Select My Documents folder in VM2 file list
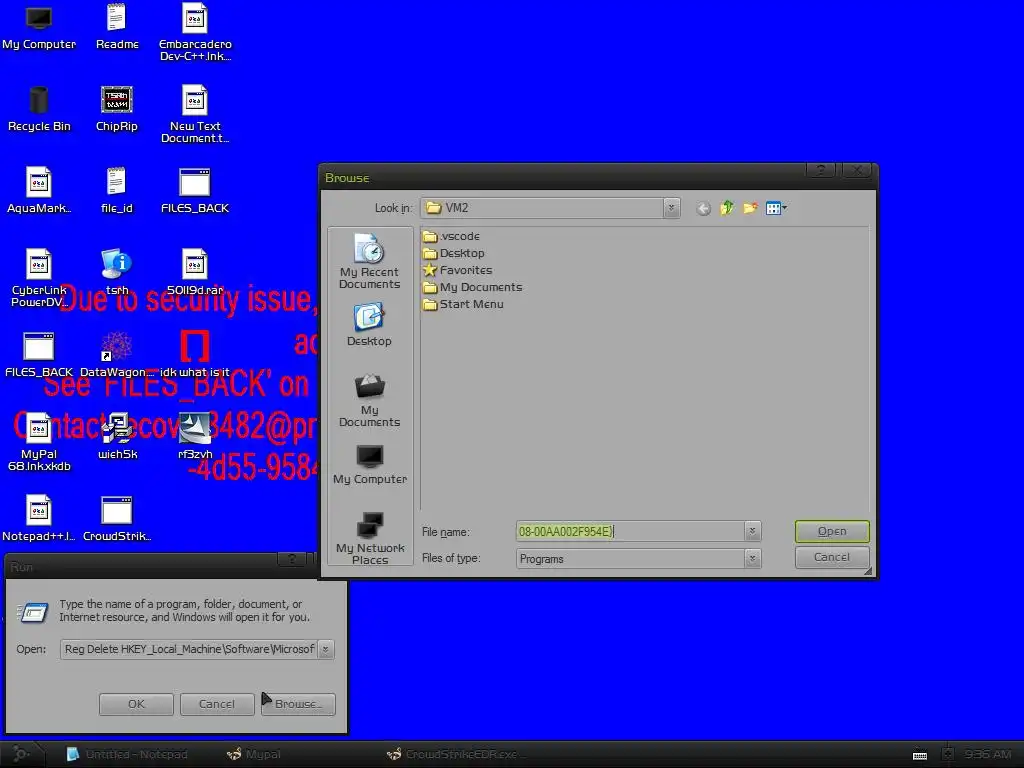This screenshot has height=768, width=1024. click(473, 287)
